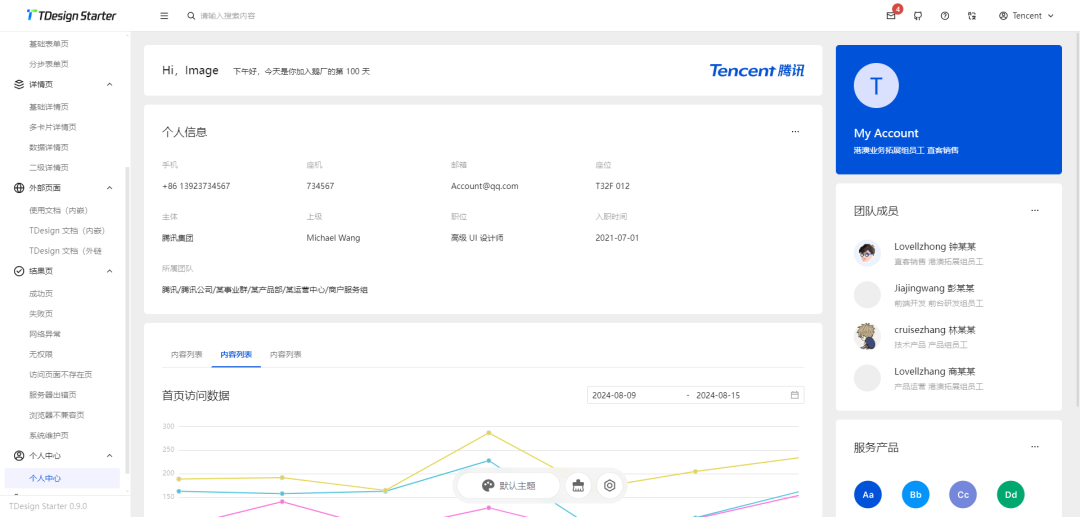The width and height of the screenshot is (1080, 517).
Task: Collapse the 详情页 sidebar group
Action: [x=109, y=85]
